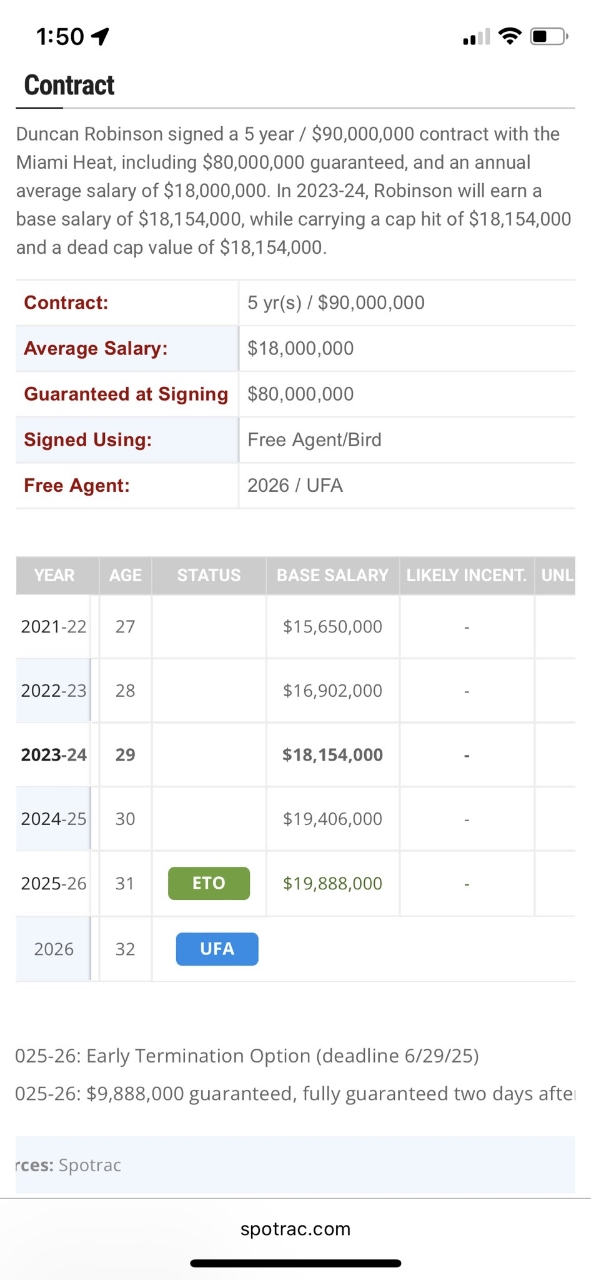The height and width of the screenshot is (1280, 591).
Task: Tap the Free Agent 2026 / UFA row
Action: pos(295,485)
